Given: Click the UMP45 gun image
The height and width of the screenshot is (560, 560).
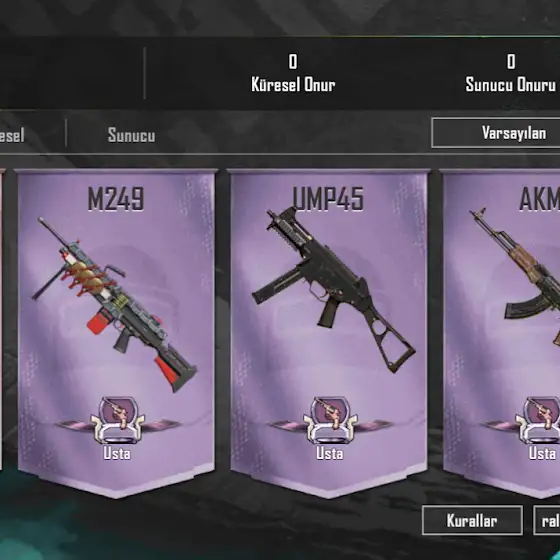Looking at the screenshot, I should click(334, 290).
